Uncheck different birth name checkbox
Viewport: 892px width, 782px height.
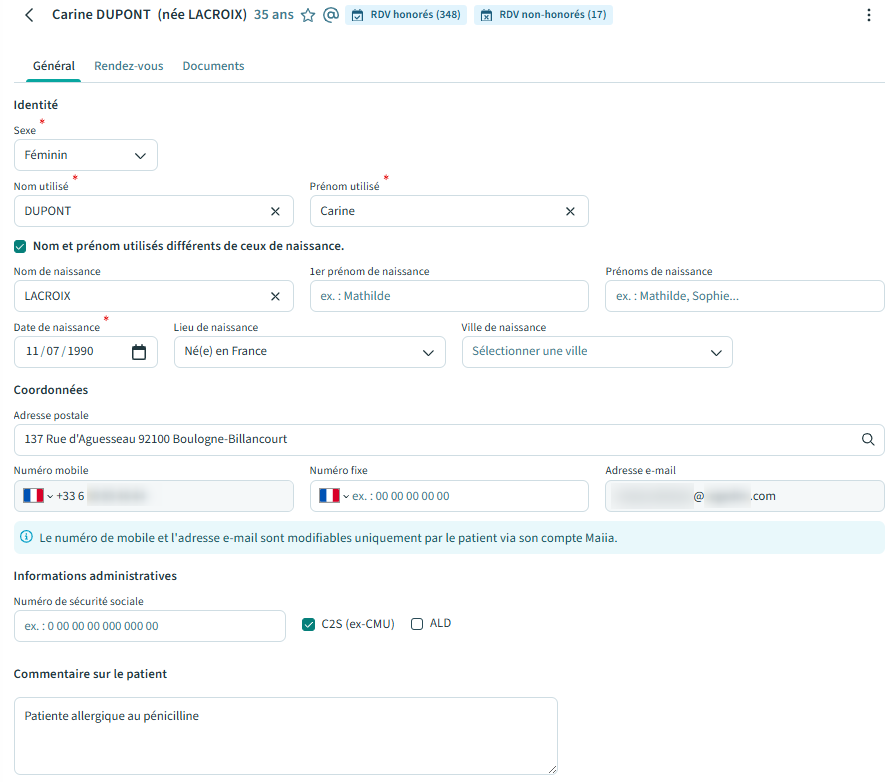pyautogui.click(x=20, y=246)
